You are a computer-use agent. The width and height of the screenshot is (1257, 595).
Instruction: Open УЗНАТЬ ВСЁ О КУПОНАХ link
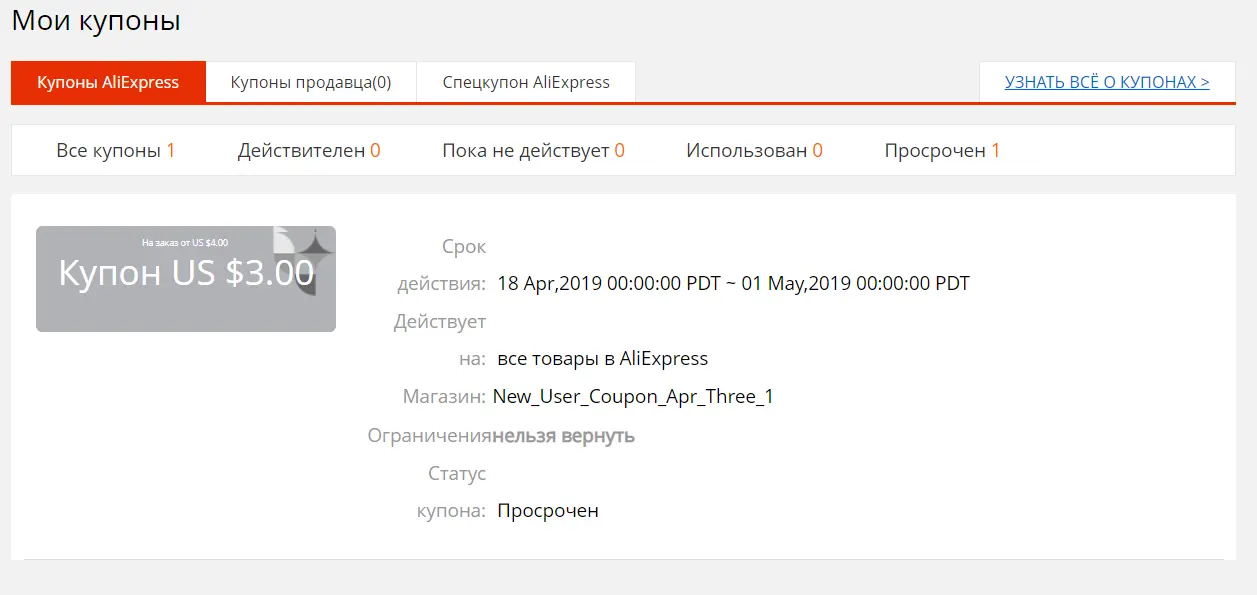coord(1107,82)
